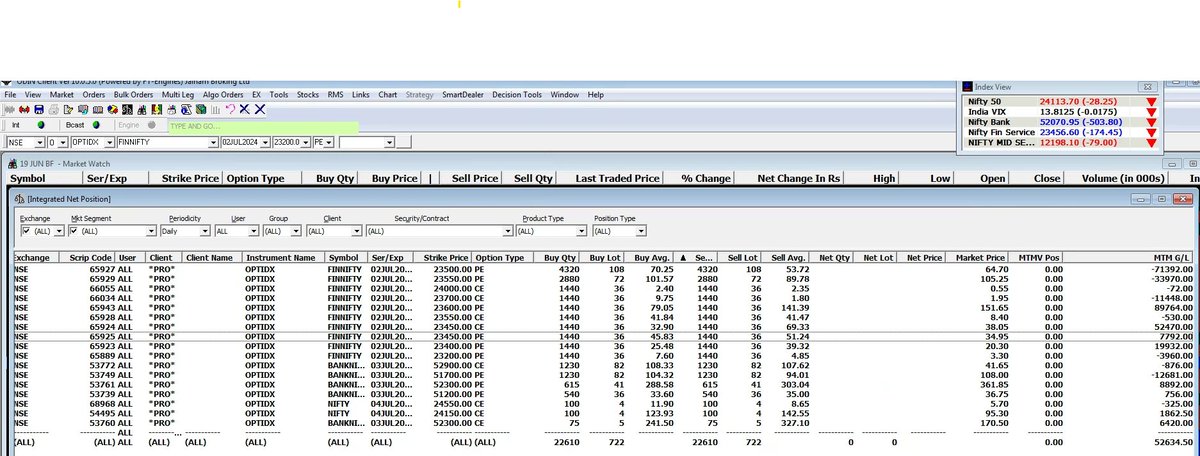Click Index View window's icon
This screenshot has width=1200, height=456.
point(965,87)
